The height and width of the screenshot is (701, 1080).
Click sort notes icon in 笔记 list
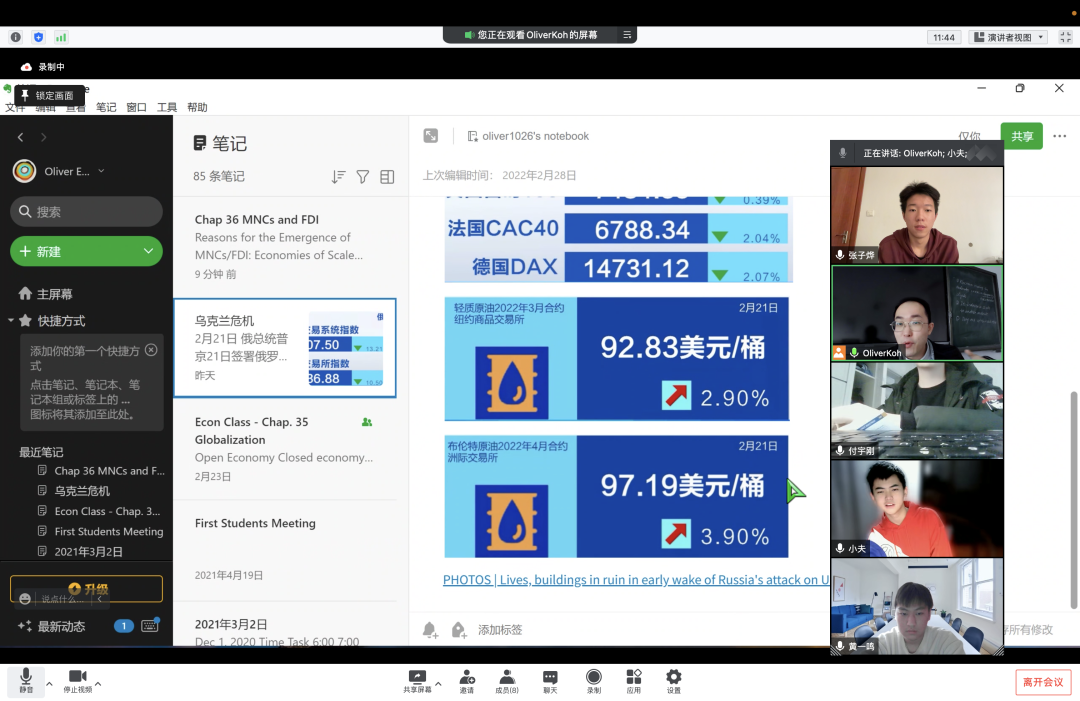pos(338,177)
